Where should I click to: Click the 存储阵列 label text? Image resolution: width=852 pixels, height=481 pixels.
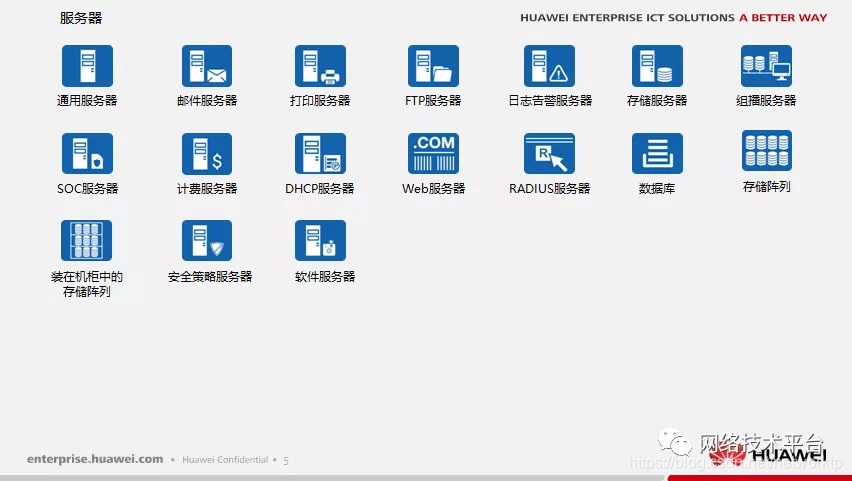(x=766, y=186)
